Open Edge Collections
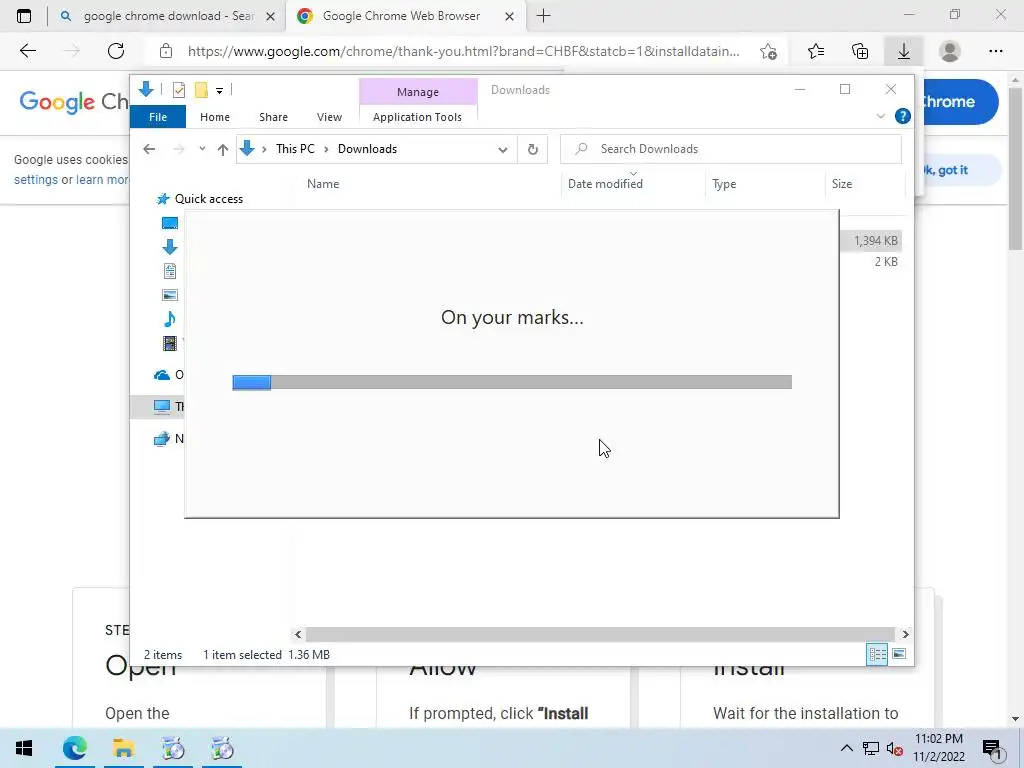The image size is (1024, 768). tap(860, 51)
